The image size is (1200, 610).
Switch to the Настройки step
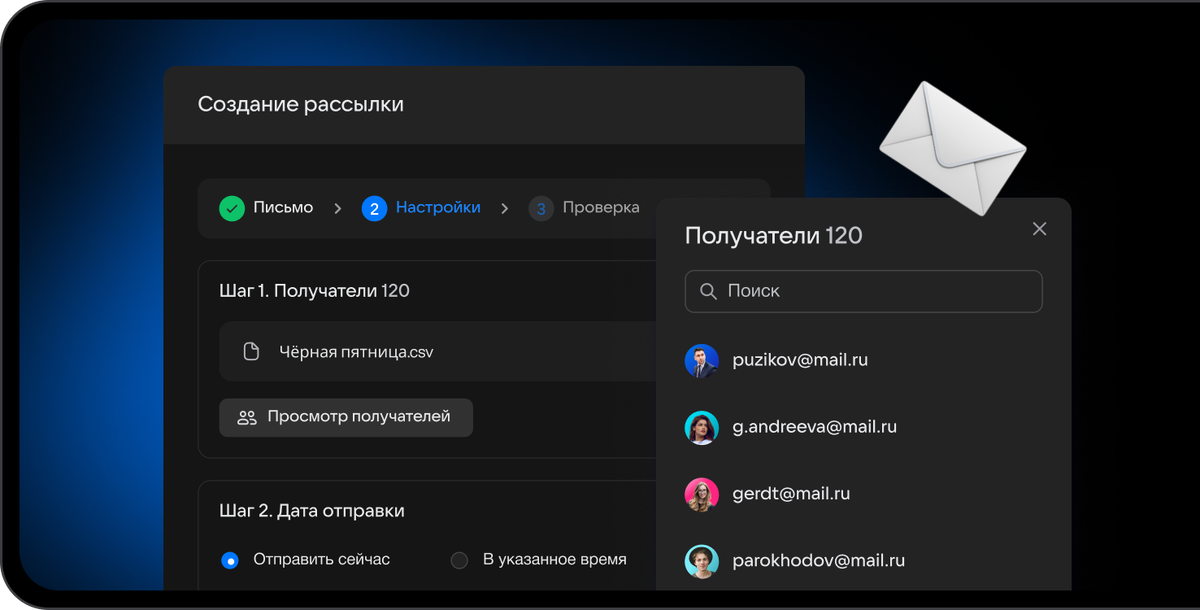coord(440,208)
